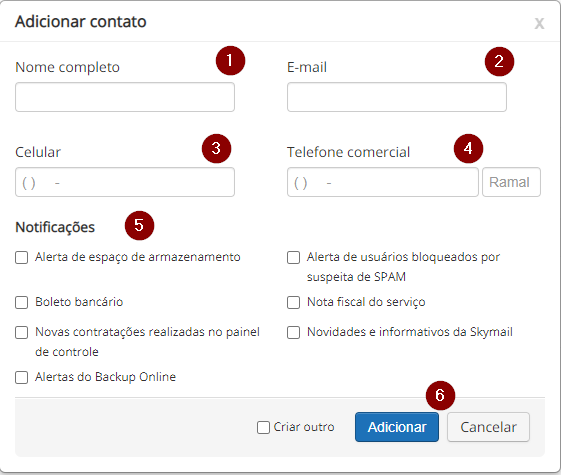Click the red number 4 marker badge

click(468, 148)
